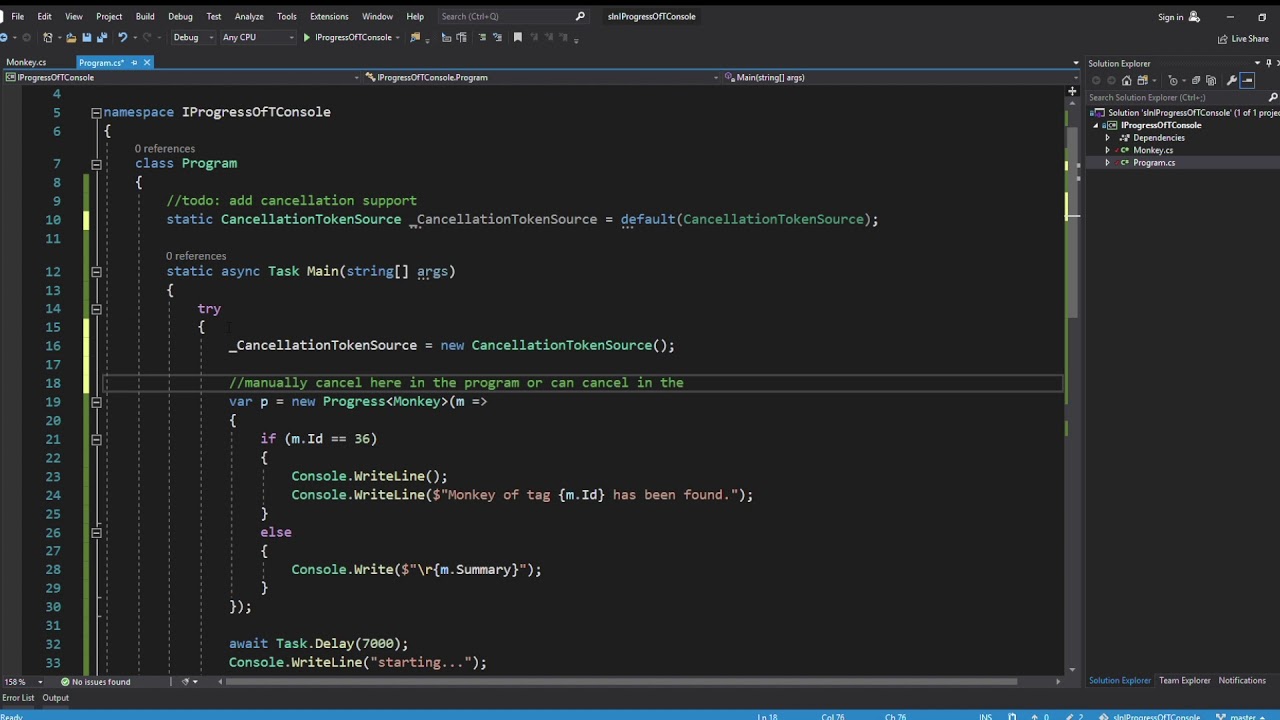Click '0 references' above class Program
This screenshot has width=1280, height=720.
pyautogui.click(x=165, y=149)
